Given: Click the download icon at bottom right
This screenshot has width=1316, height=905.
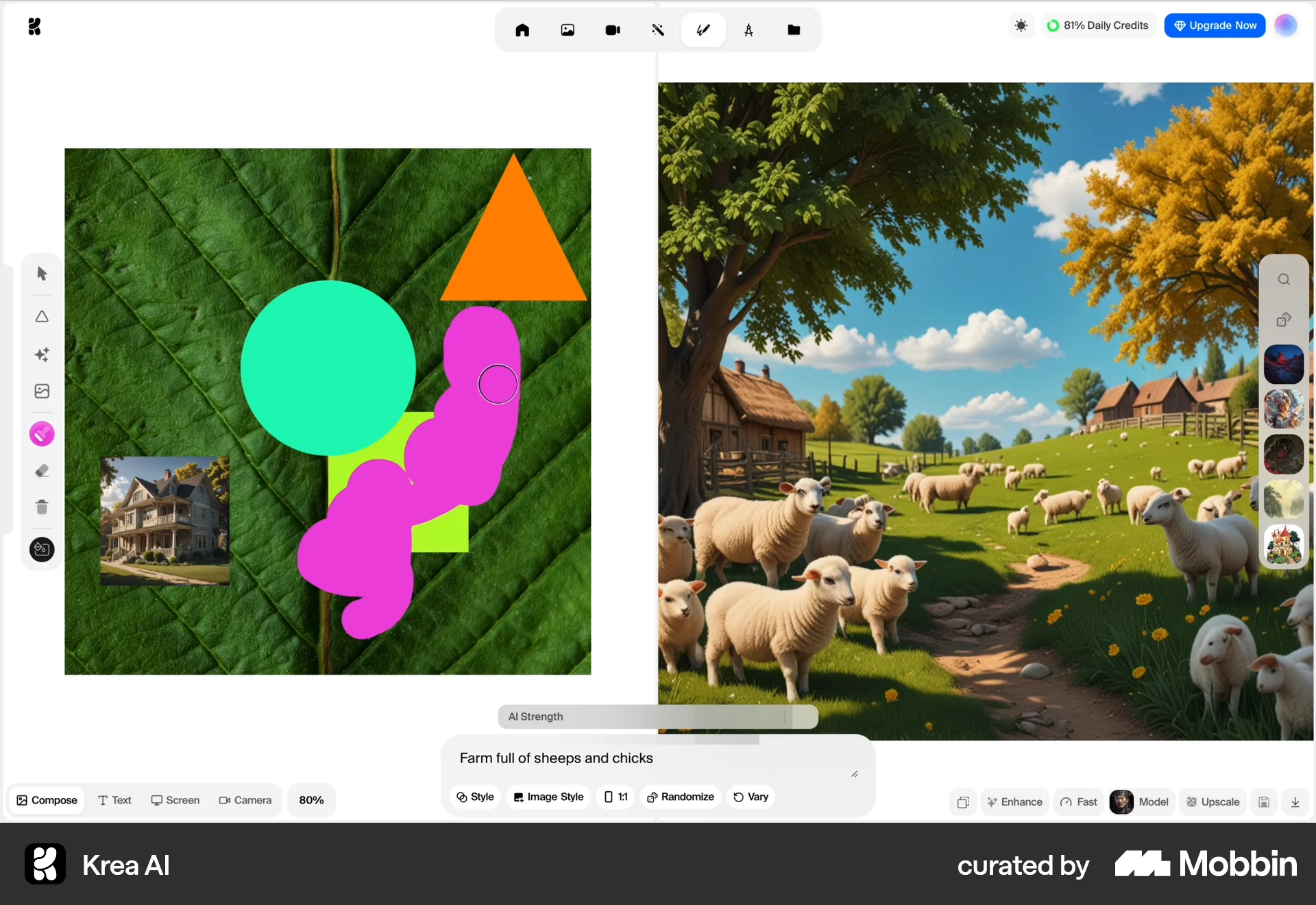Looking at the screenshot, I should [1295, 802].
